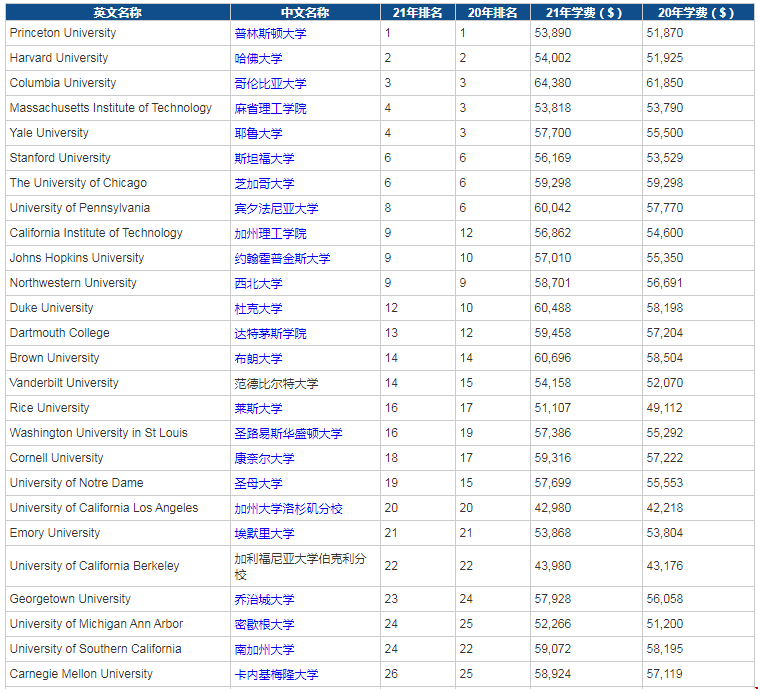Select the Emory University cell
Image resolution: width=758 pixels, height=689 pixels.
(x=118, y=533)
